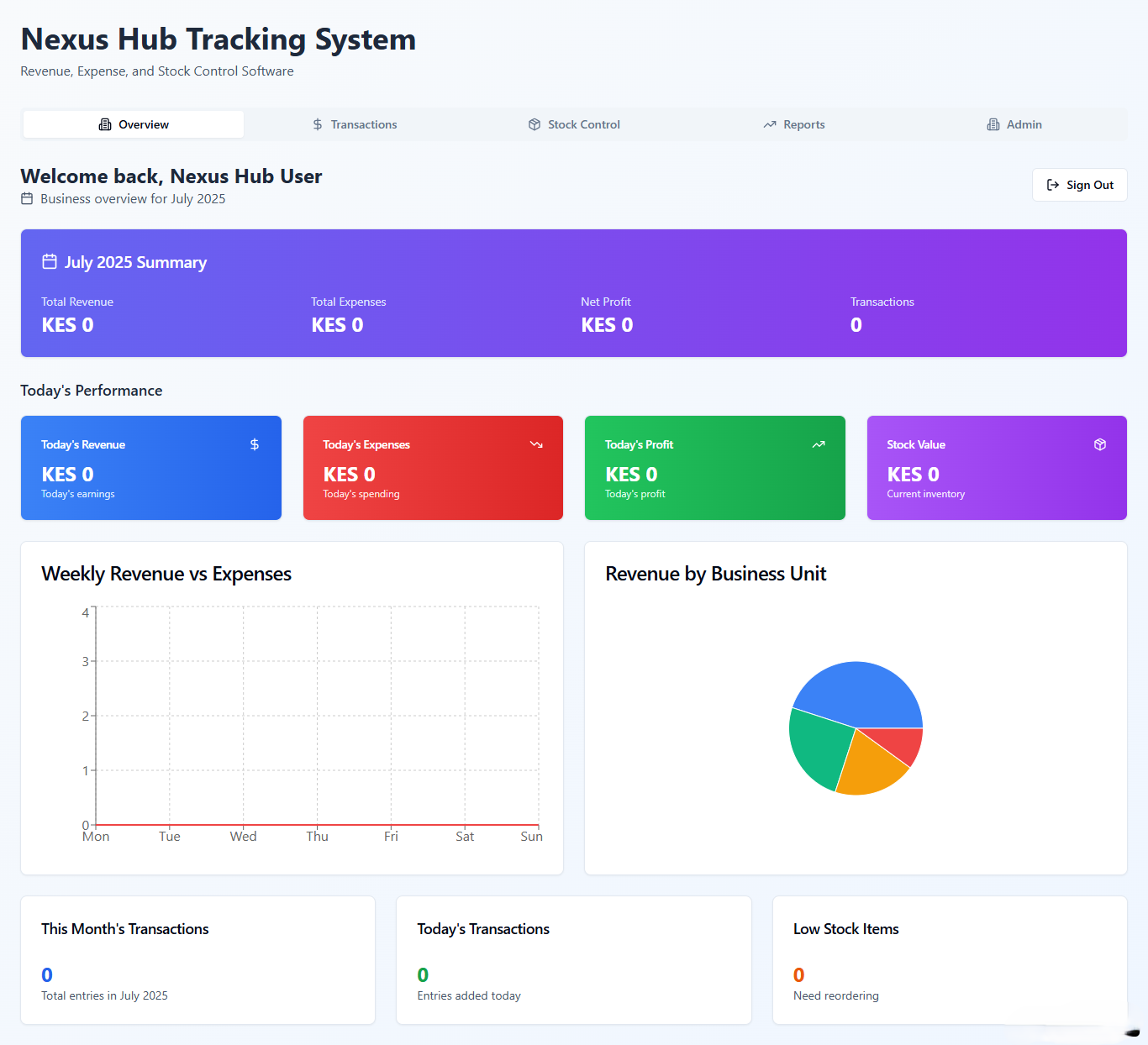Click the downward trend icon on Today's Expenses card
This screenshot has height=1045, width=1148.
pyautogui.click(x=536, y=444)
